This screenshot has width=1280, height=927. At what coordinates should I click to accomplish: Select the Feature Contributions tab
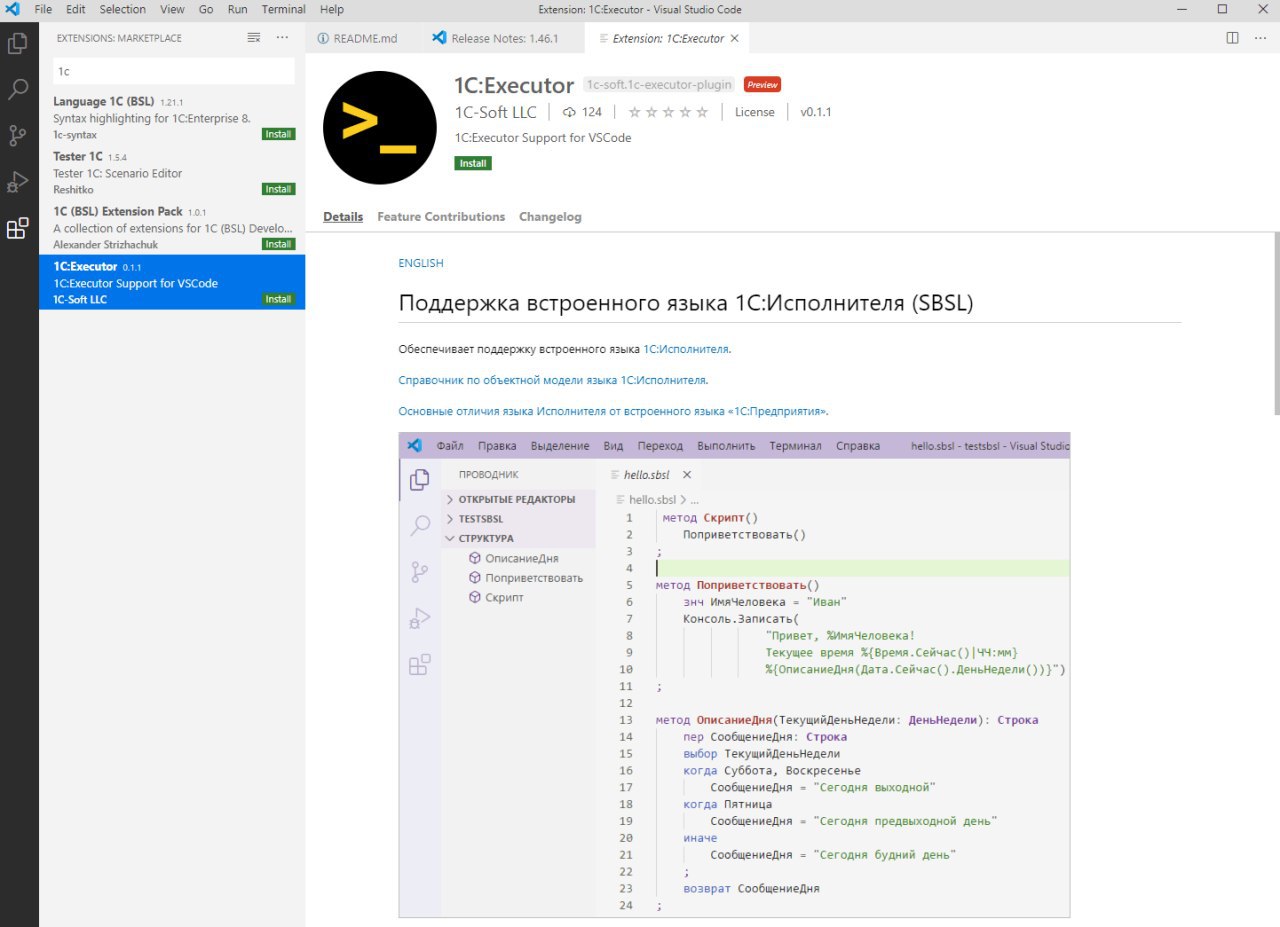click(x=441, y=217)
